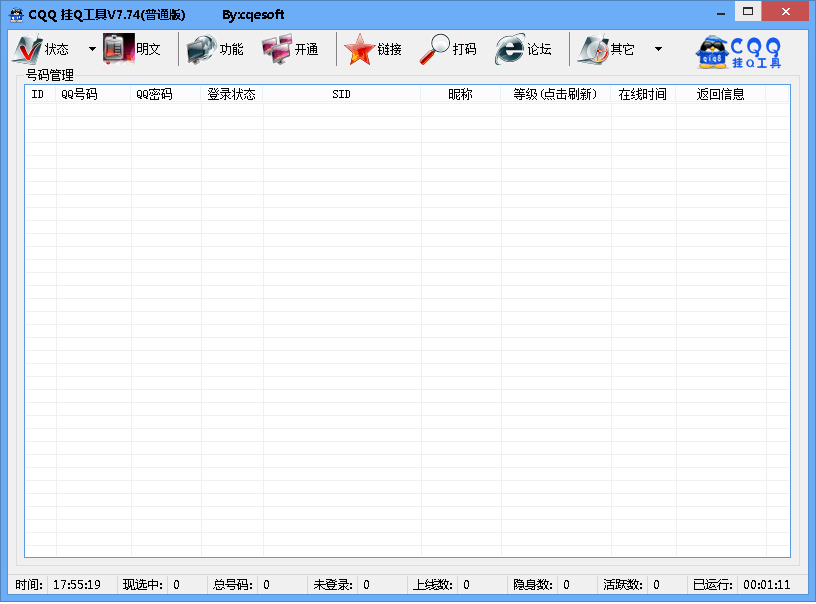
Task: Open the 论坛 browser icon
Action: tap(510, 49)
